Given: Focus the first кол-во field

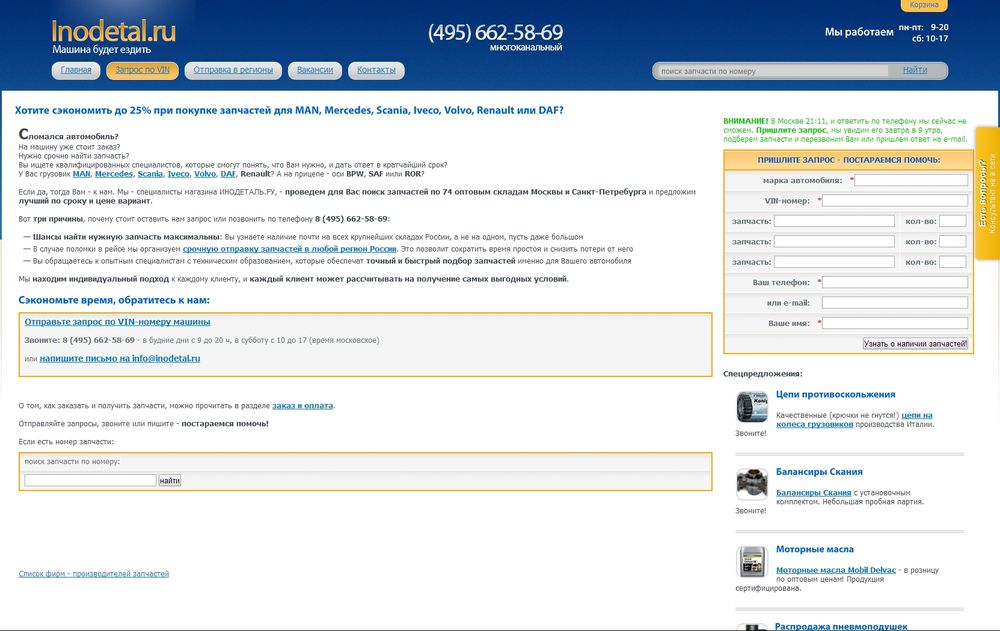Looking at the screenshot, I should tap(953, 221).
